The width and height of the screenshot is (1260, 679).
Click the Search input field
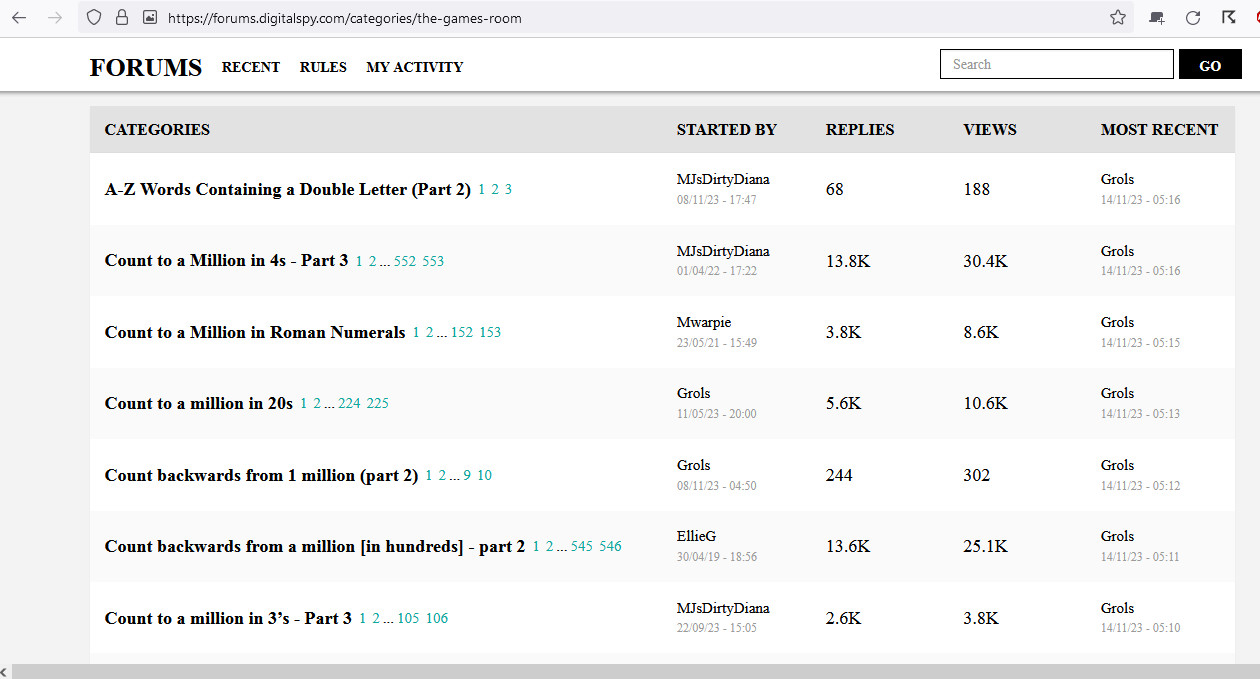tap(1056, 64)
